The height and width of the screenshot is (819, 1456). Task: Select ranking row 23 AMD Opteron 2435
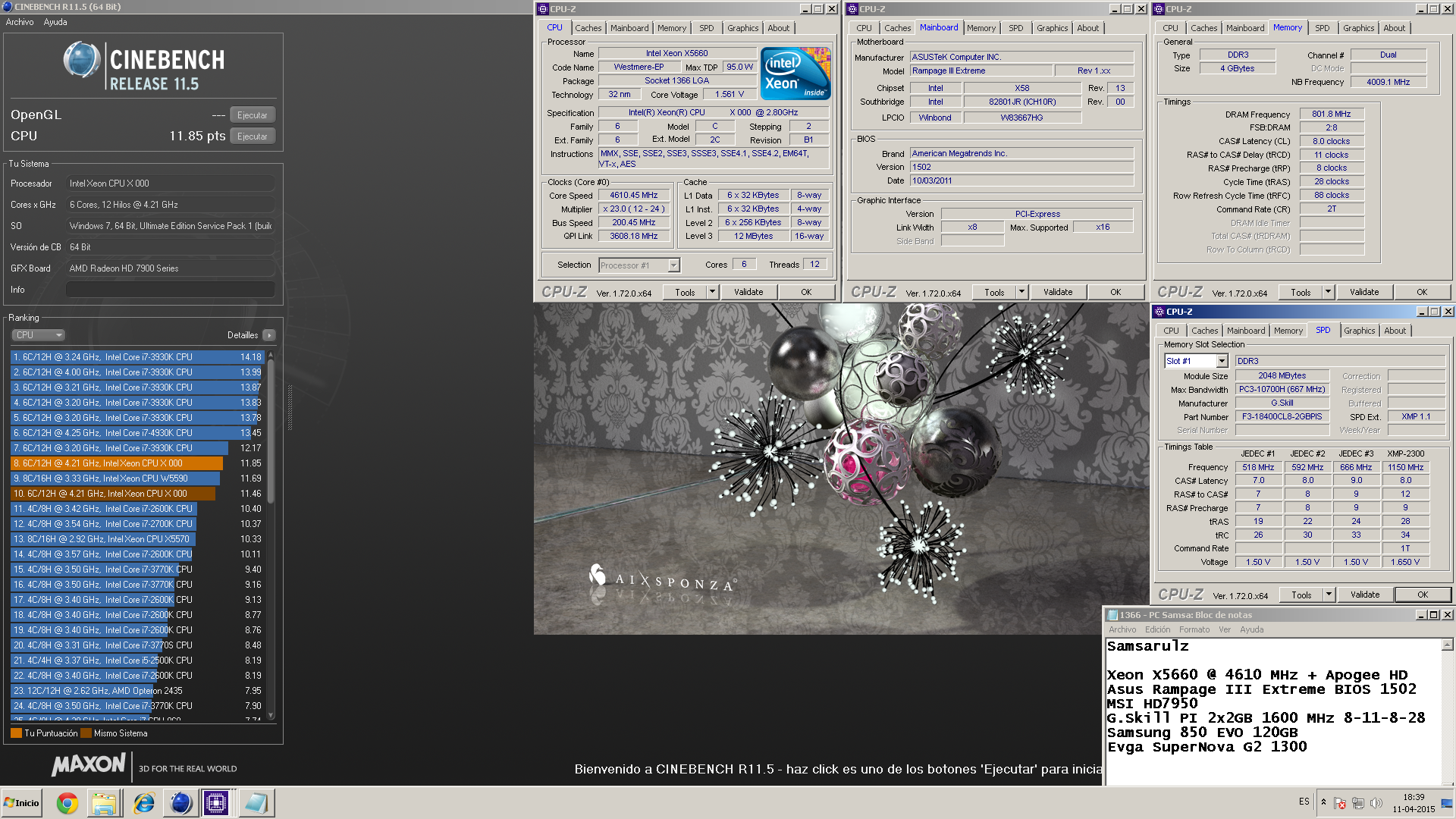coord(137,691)
